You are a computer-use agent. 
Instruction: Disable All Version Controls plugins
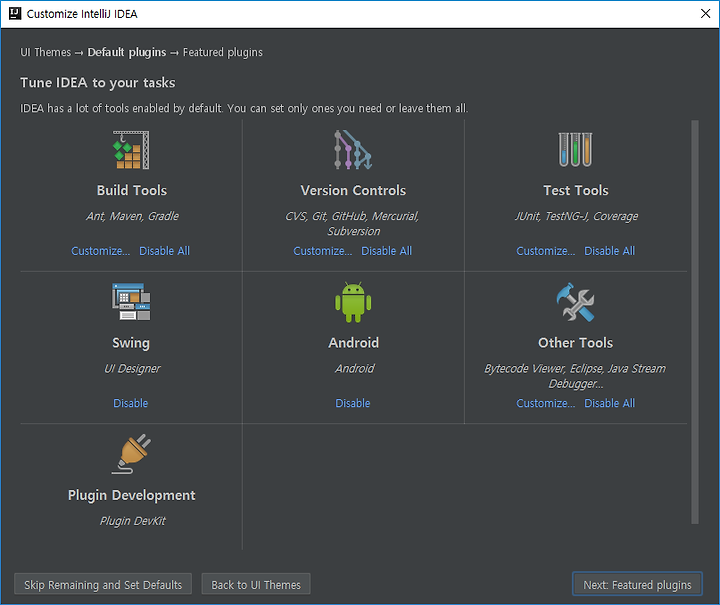coord(387,251)
